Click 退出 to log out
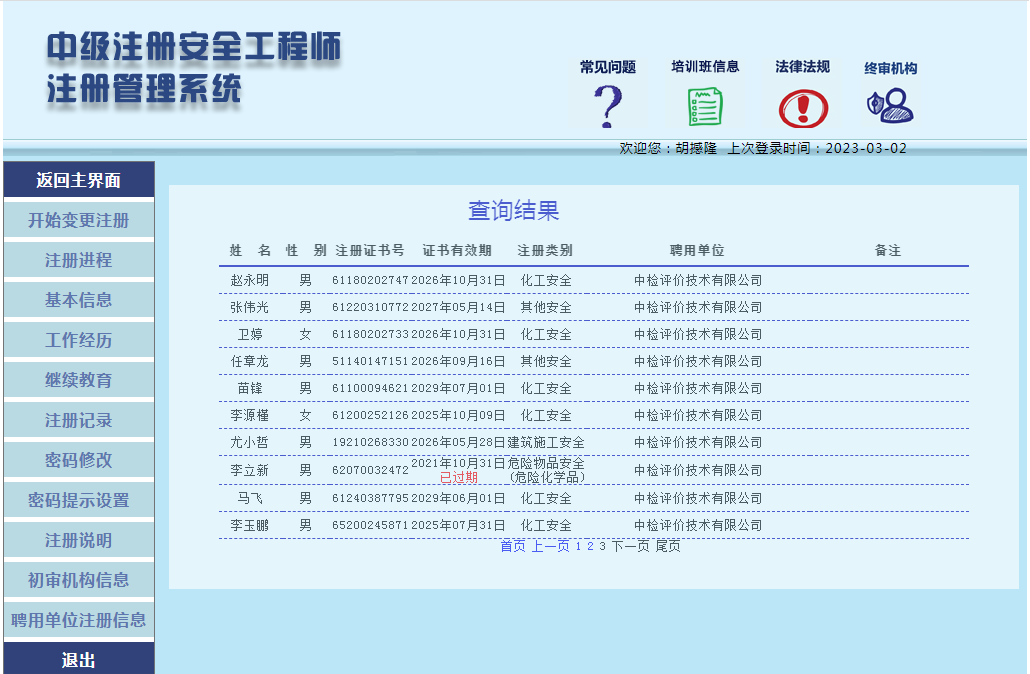 [78, 658]
